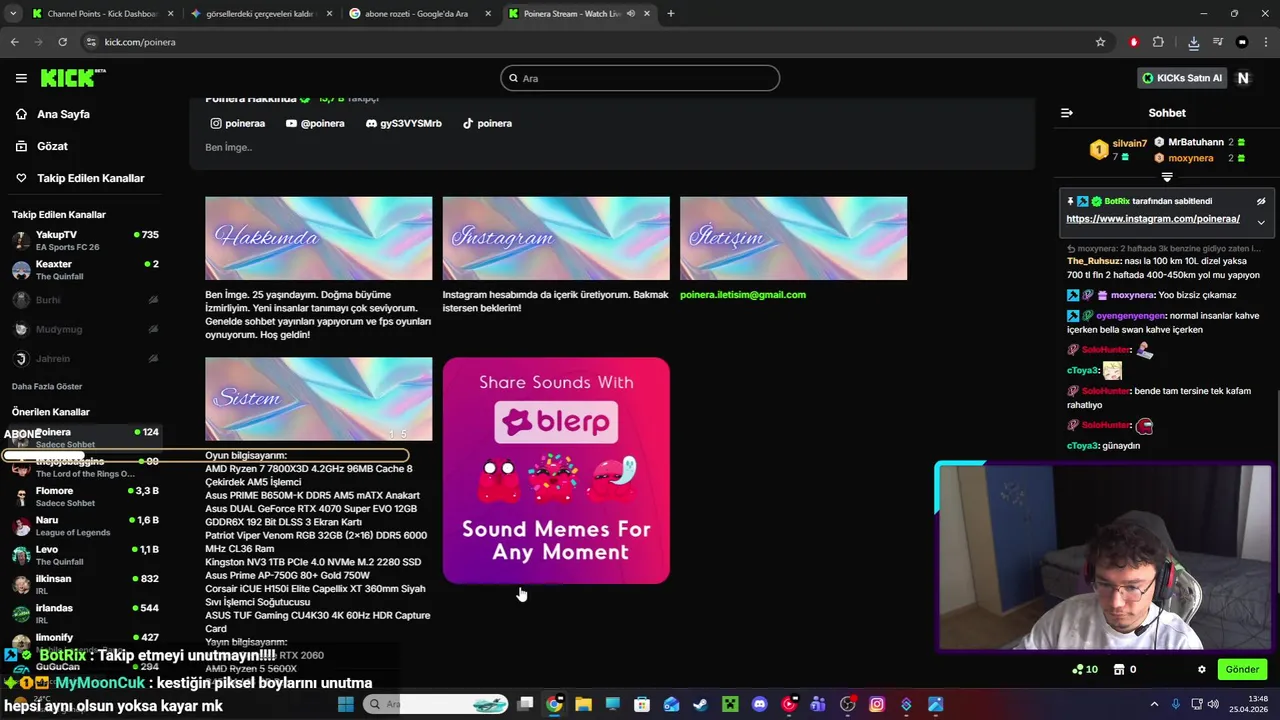Expand pinned message chevron
1280x720 pixels.
1261,222
